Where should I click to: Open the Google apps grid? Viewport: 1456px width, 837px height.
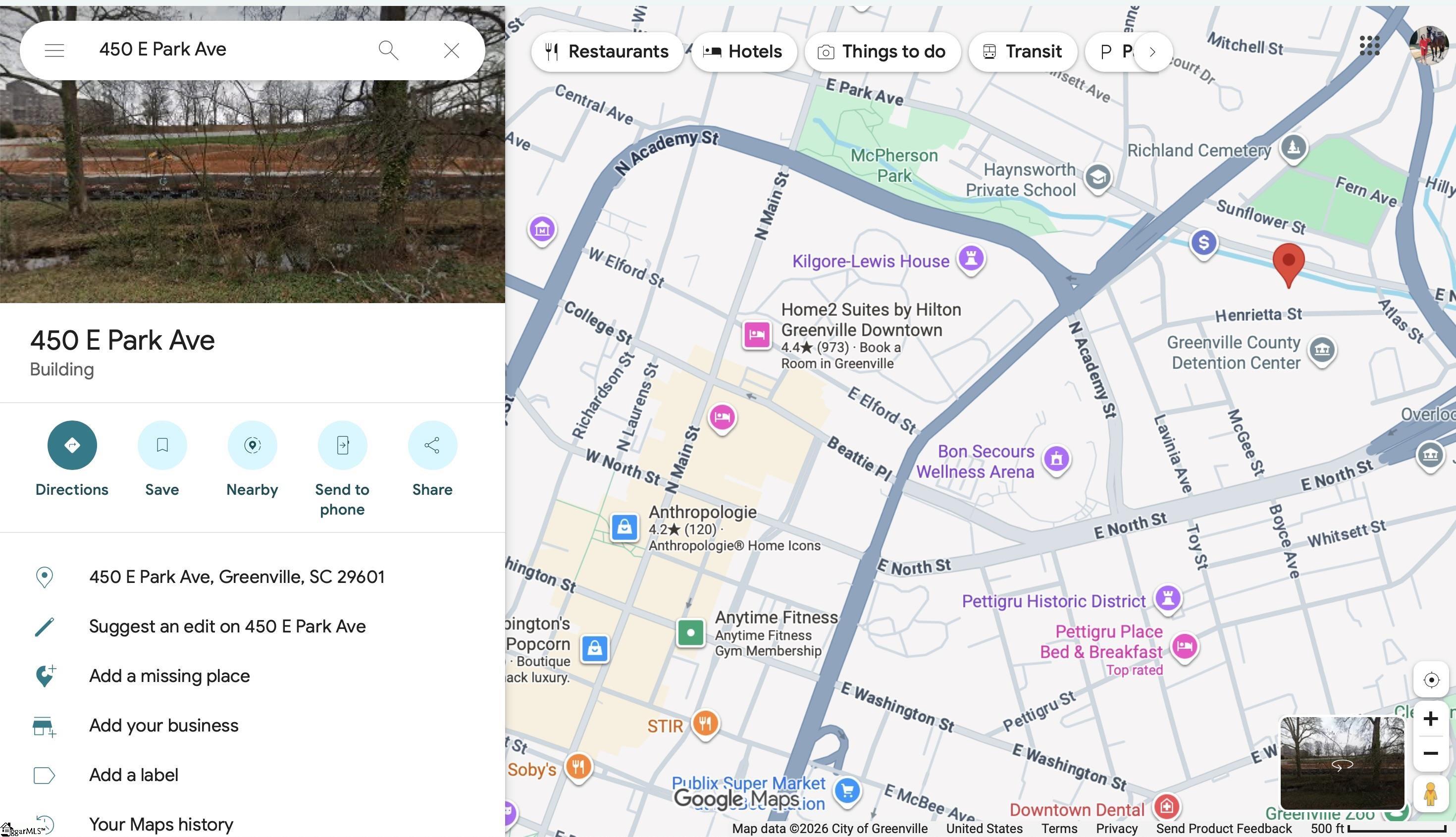pos(1369,46)
